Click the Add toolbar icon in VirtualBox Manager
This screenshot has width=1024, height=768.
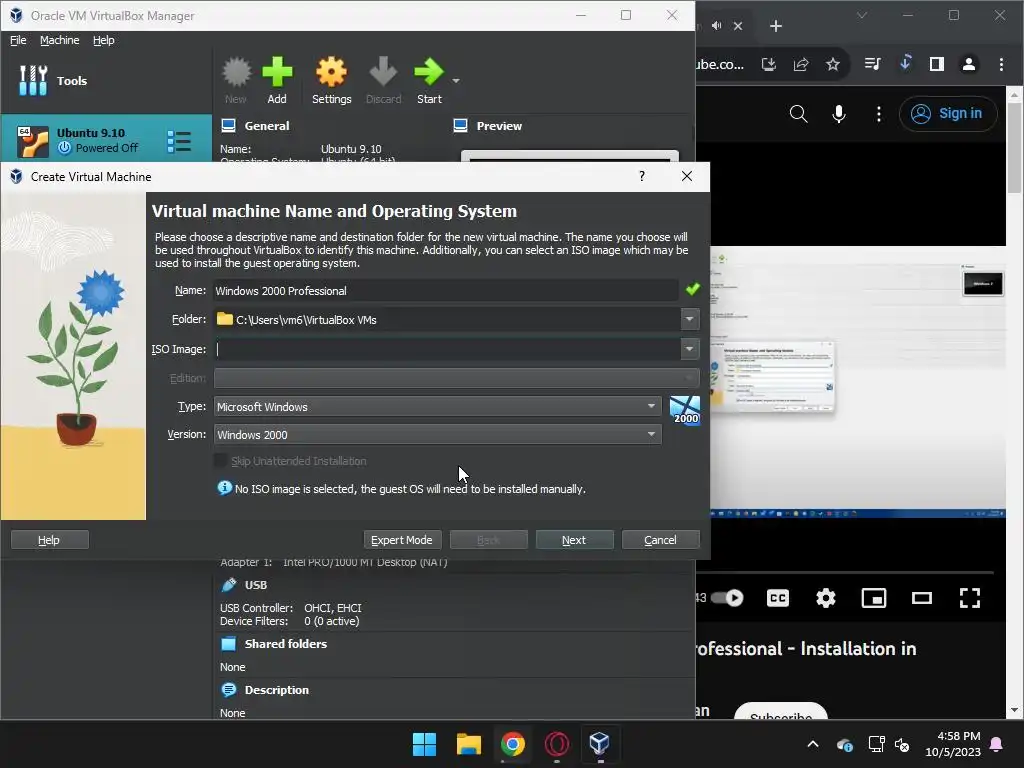coord(277,80)
